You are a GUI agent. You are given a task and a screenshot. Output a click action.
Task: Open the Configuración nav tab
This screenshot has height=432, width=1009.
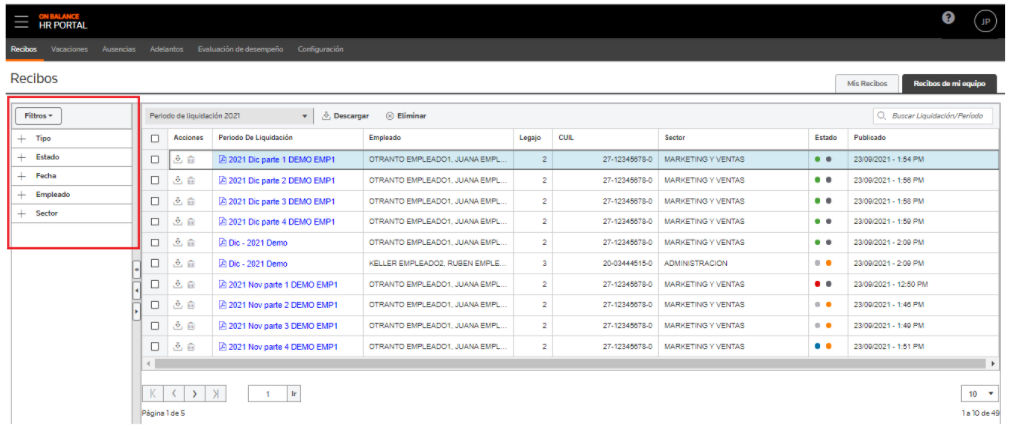pyautogui.click(x=320, y=50)
